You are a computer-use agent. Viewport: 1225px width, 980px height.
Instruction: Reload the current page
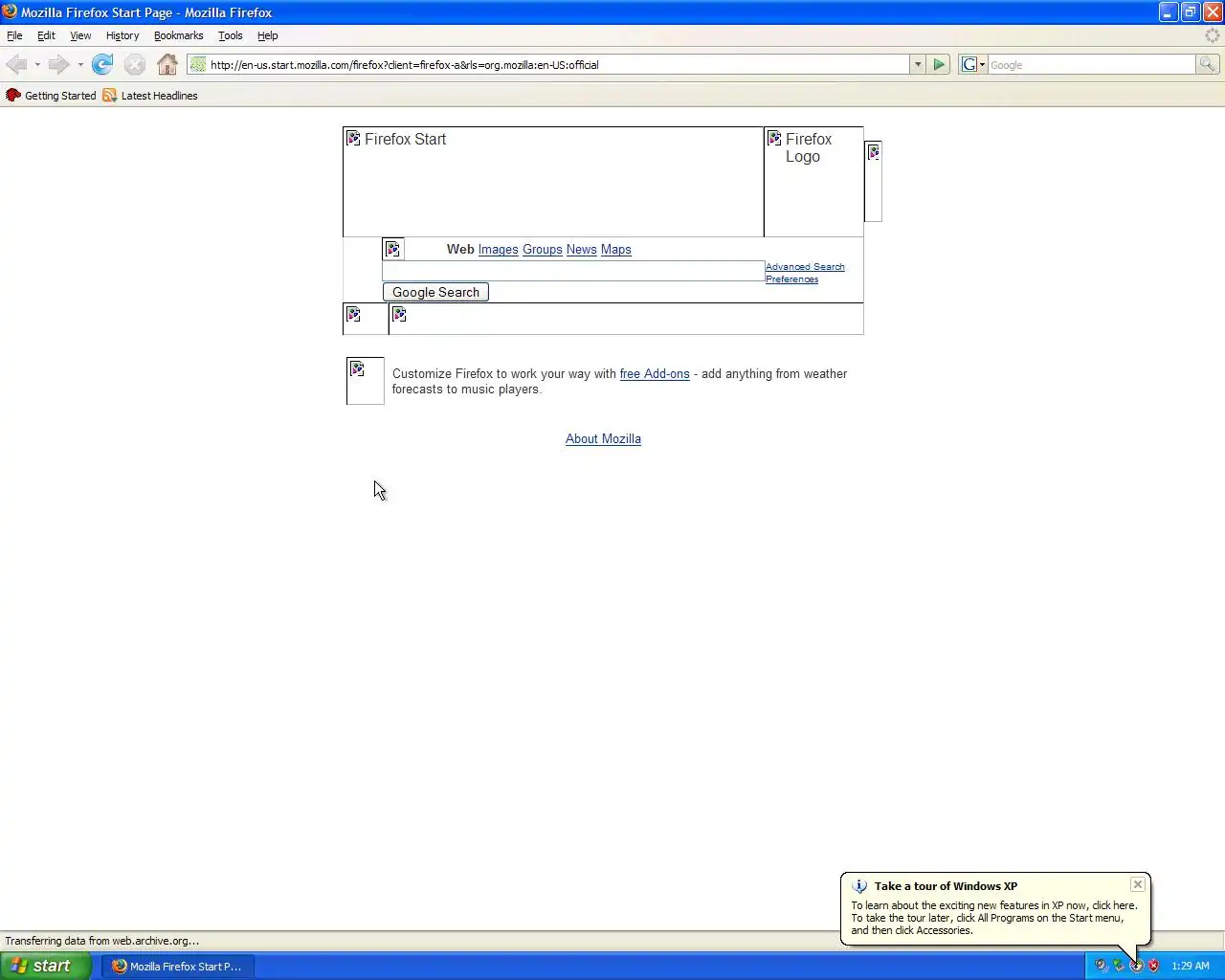click(x=102, y=64)
